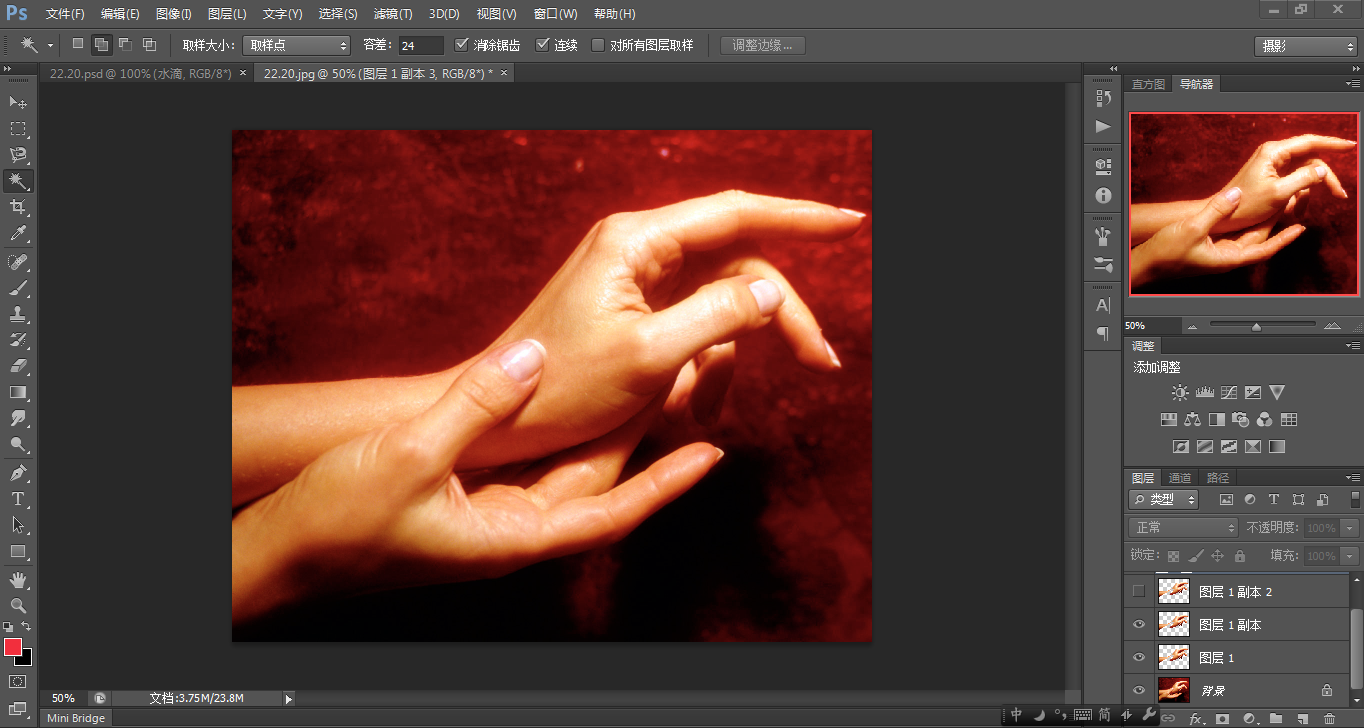Image resolution: width=1364 pixels, height=728 pixels.
Task: Open the Mini Bridge panel
Action: (x=76, y=717)
